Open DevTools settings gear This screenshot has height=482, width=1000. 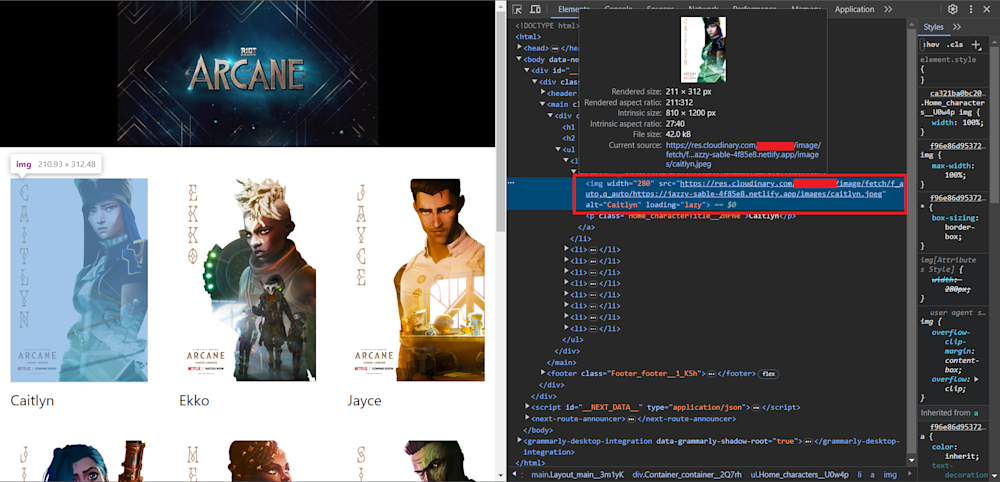pyautogui.click(x=952, y=9)
